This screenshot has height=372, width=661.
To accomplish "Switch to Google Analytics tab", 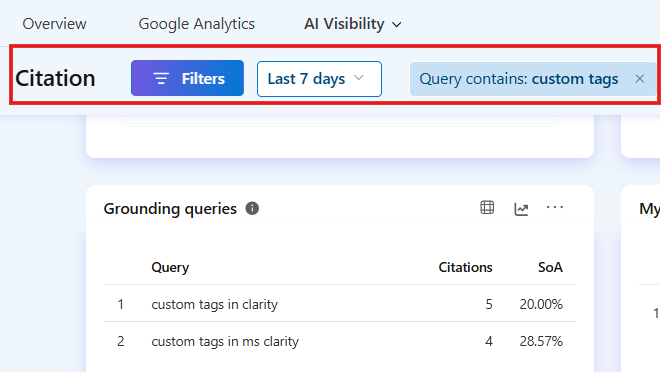I will (196, 24).
